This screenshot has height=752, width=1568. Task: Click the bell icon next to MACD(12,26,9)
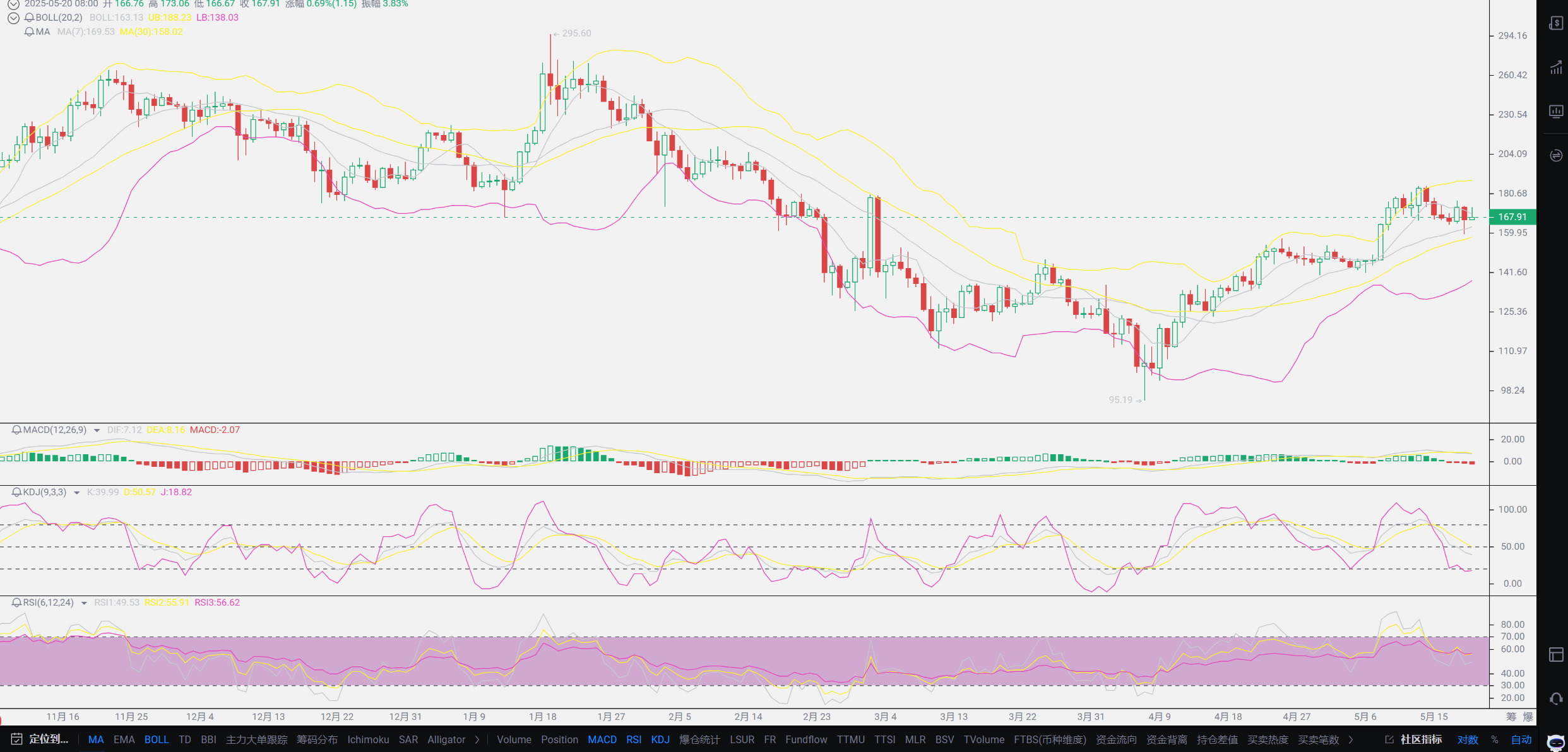(17, 430)
